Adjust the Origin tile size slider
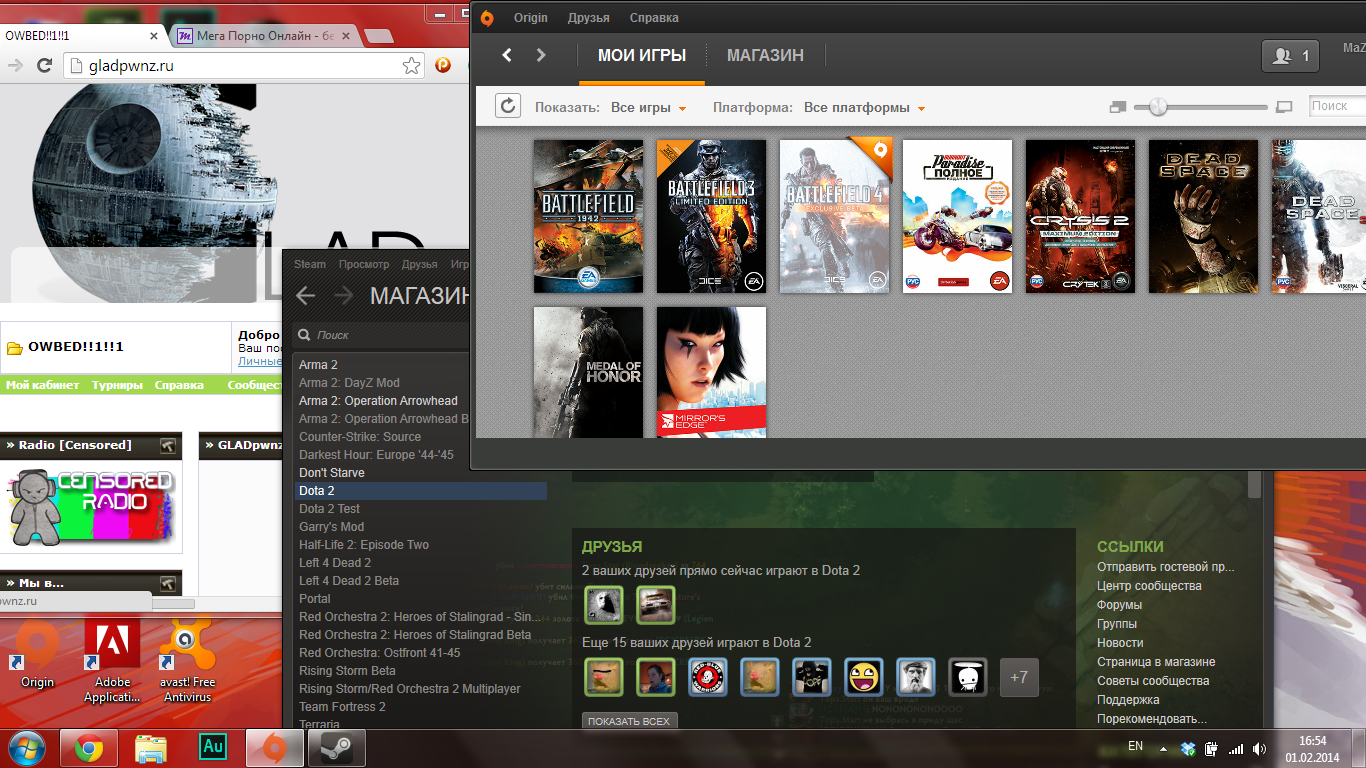1366x768 pixels. pyautogui.click(x=1158, y=107)
